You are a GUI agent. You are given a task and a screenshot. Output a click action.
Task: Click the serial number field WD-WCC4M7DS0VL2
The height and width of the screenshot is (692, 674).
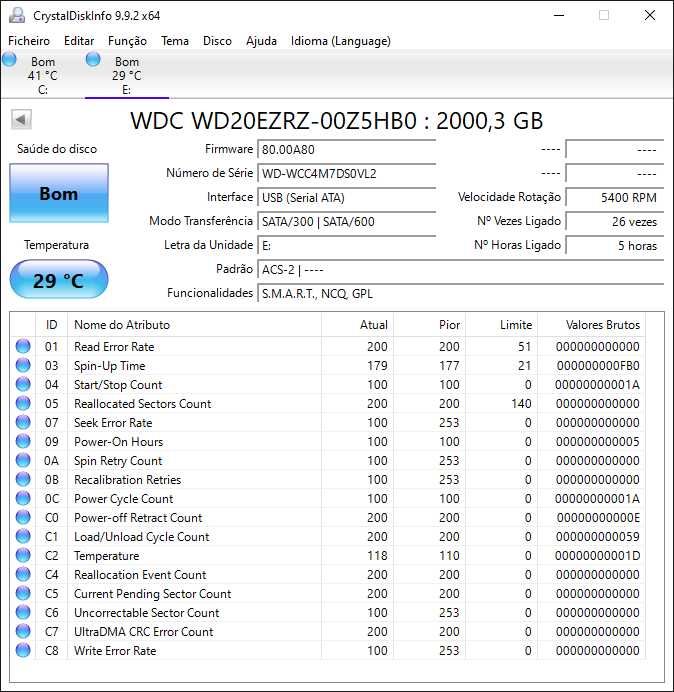tap(346, 173)
